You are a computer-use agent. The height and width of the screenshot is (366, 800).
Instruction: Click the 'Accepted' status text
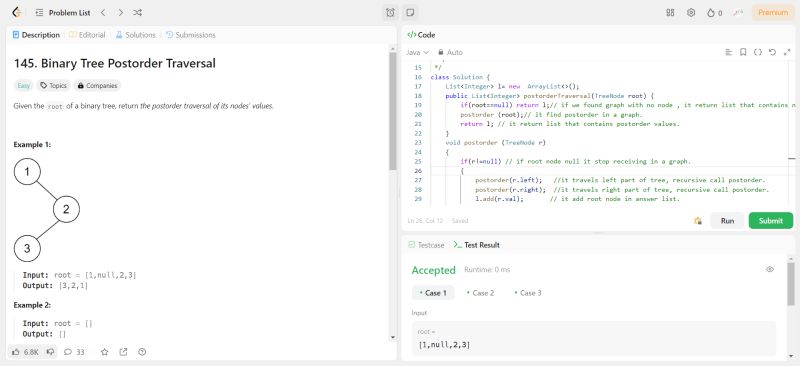tap(433, 270)
